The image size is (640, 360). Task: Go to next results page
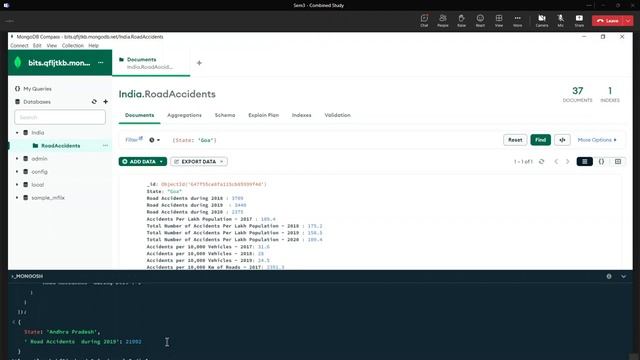(567, 162)
